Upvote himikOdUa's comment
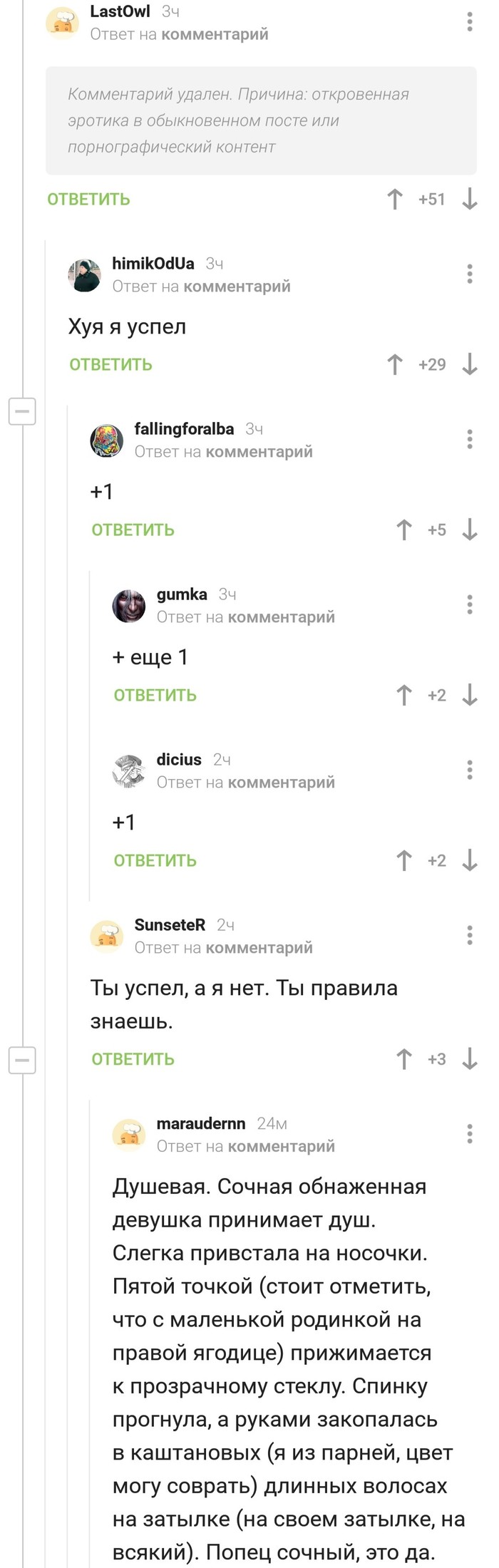 395,365
